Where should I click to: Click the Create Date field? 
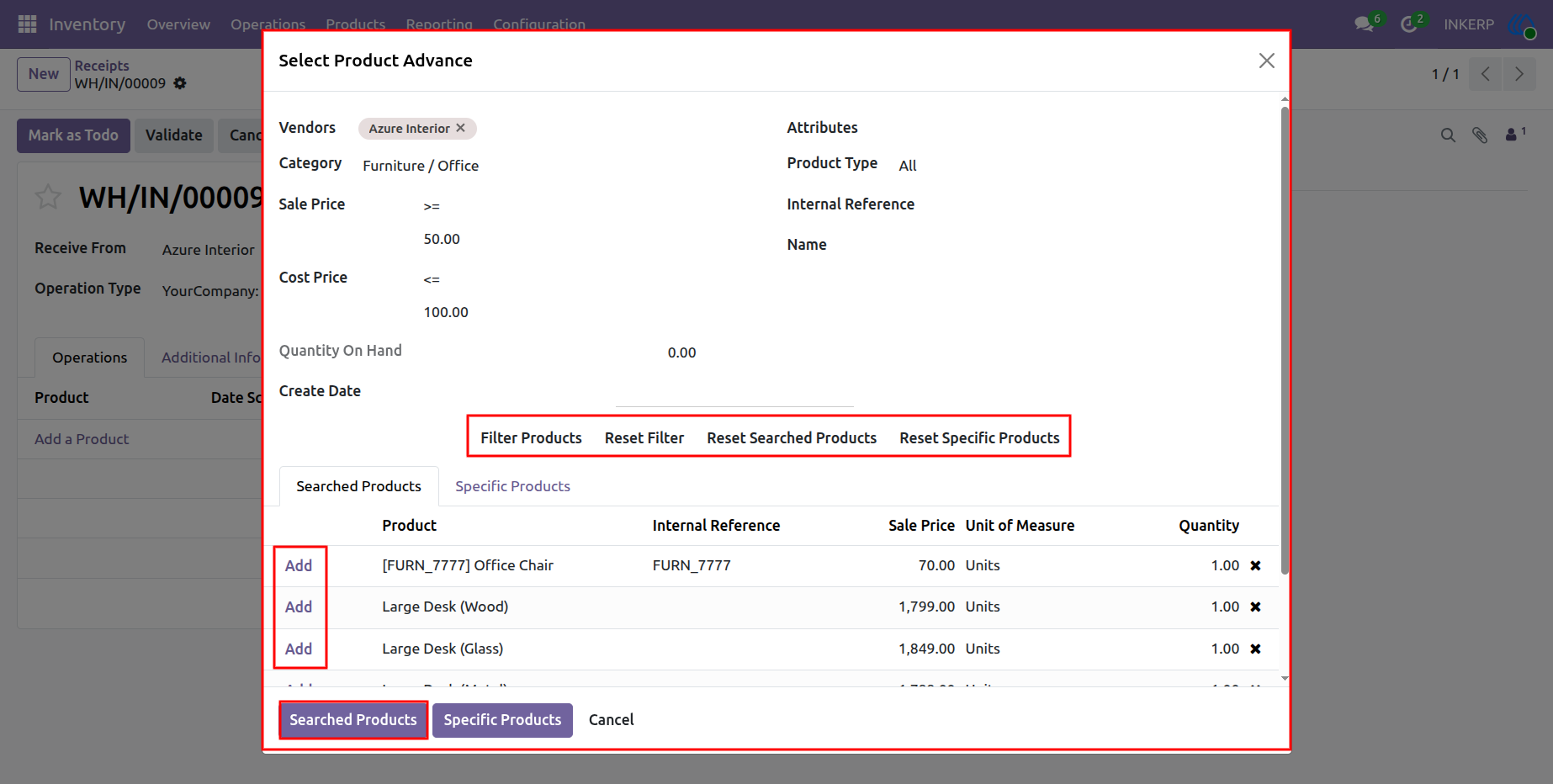(x=734, y=392)
